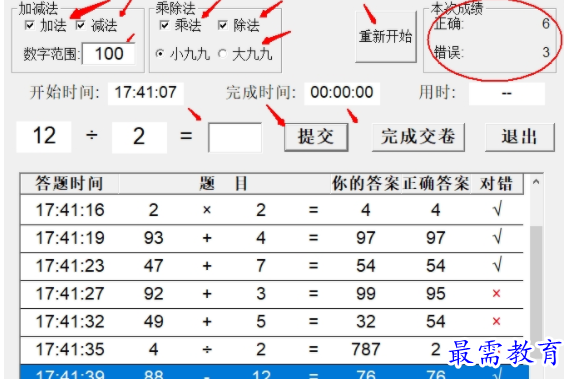This screenshot has width=570, height=384.
Task: Click the wrong answer 99 cell
Action: (366, 294)
